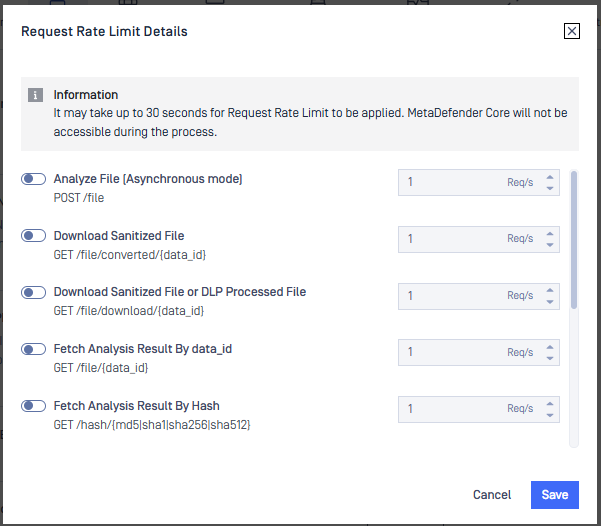Click the Information icon in the notice banner

(36, 95)
